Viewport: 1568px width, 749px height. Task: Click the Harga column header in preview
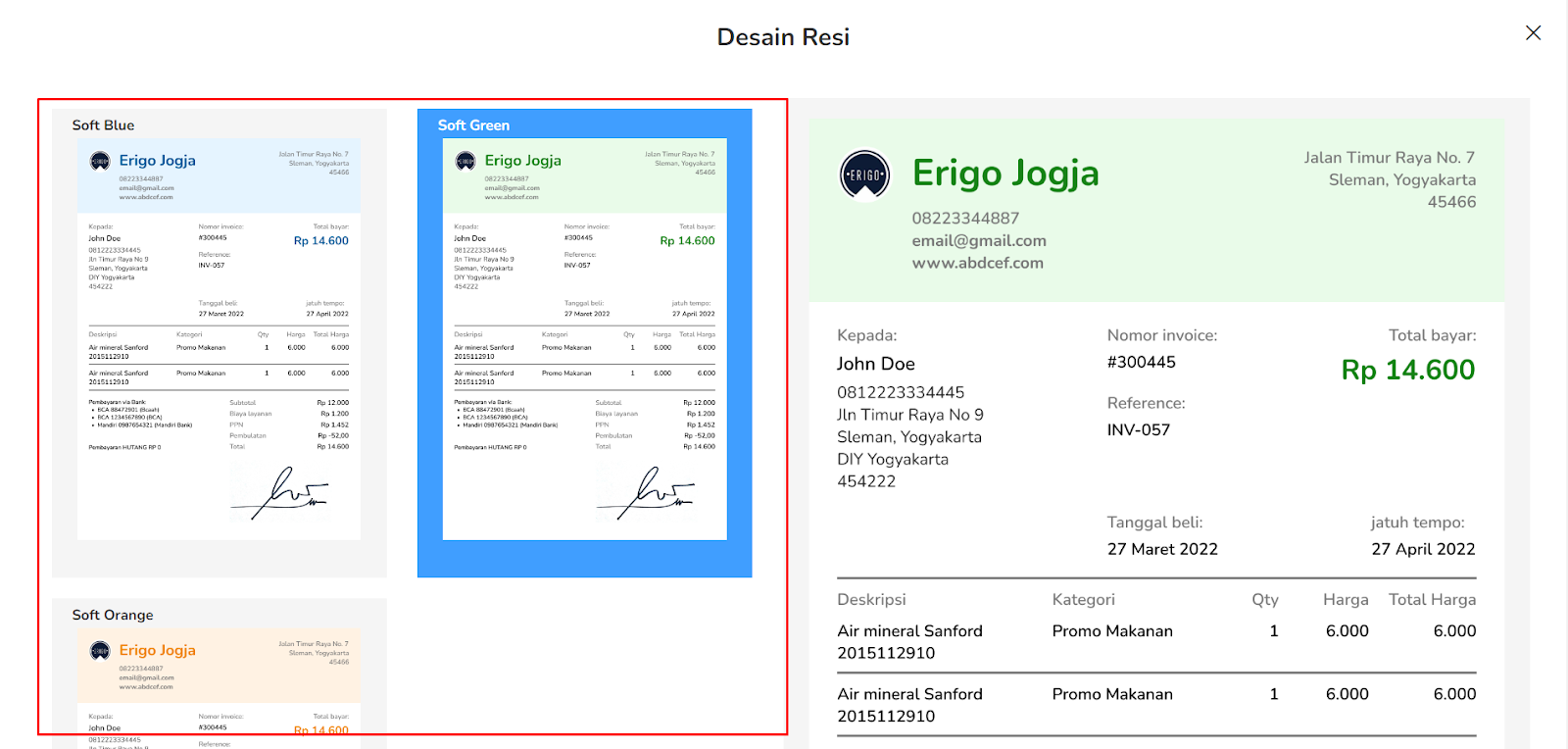coord(1346,599)
